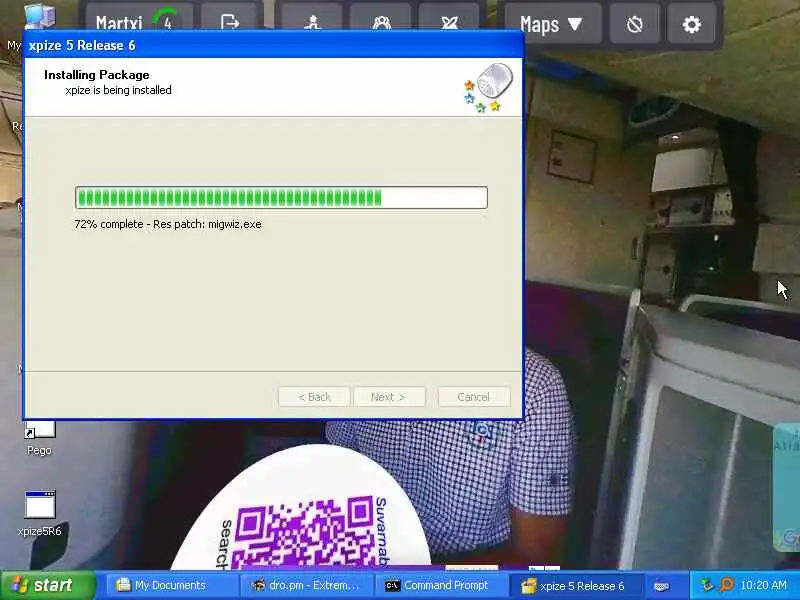This screenshot has width=800, height=600.
Task: Switch to Command Prompt taskbar item
Action: (442, 585)
